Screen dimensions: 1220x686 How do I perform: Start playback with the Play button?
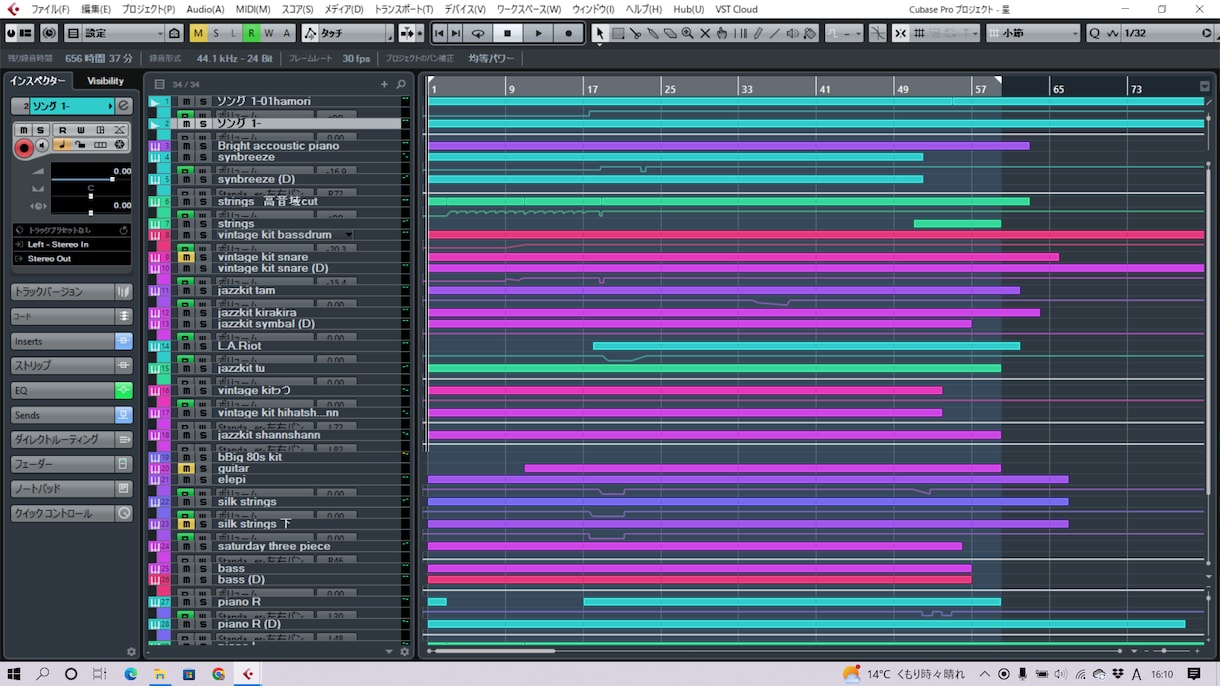pos(538,33)
